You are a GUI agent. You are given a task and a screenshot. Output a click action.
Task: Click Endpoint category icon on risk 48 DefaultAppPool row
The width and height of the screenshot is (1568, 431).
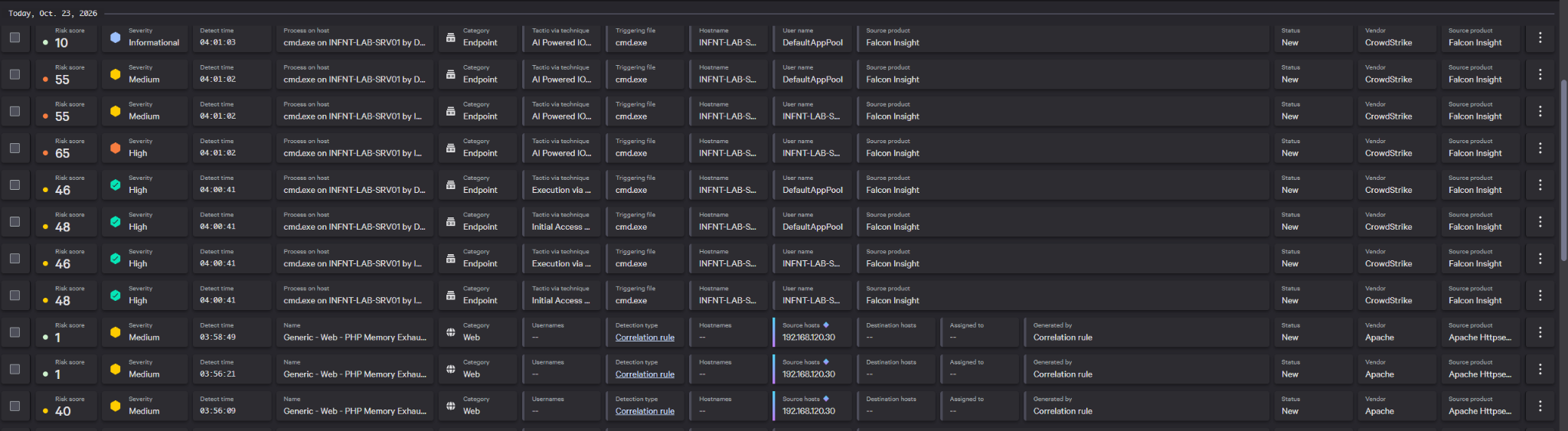tap(450, 221)
